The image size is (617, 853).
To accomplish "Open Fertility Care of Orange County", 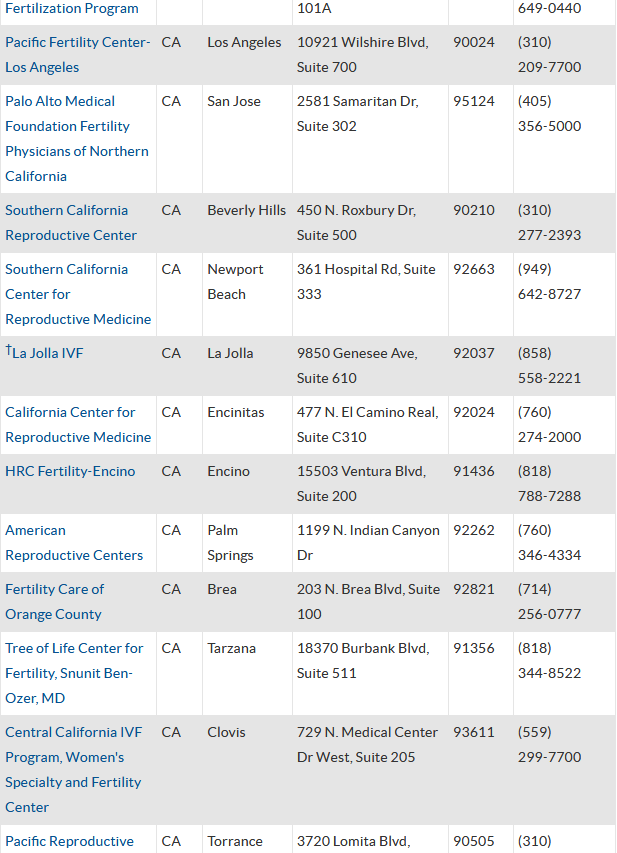I will click(x=54, y=589).
